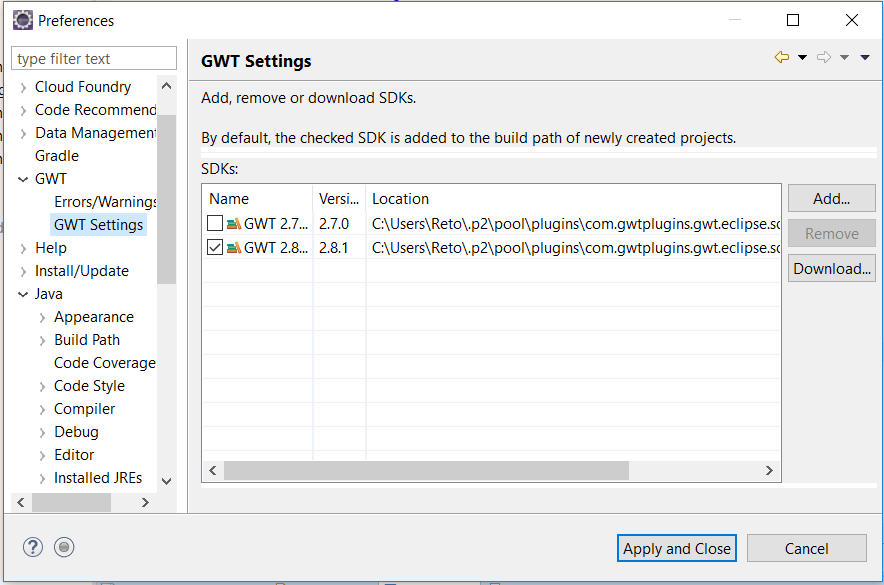This screenshot has width=884, height=585.
Task: Click the GWT 2.7 SDK icon
Action: tap(234, 224)
